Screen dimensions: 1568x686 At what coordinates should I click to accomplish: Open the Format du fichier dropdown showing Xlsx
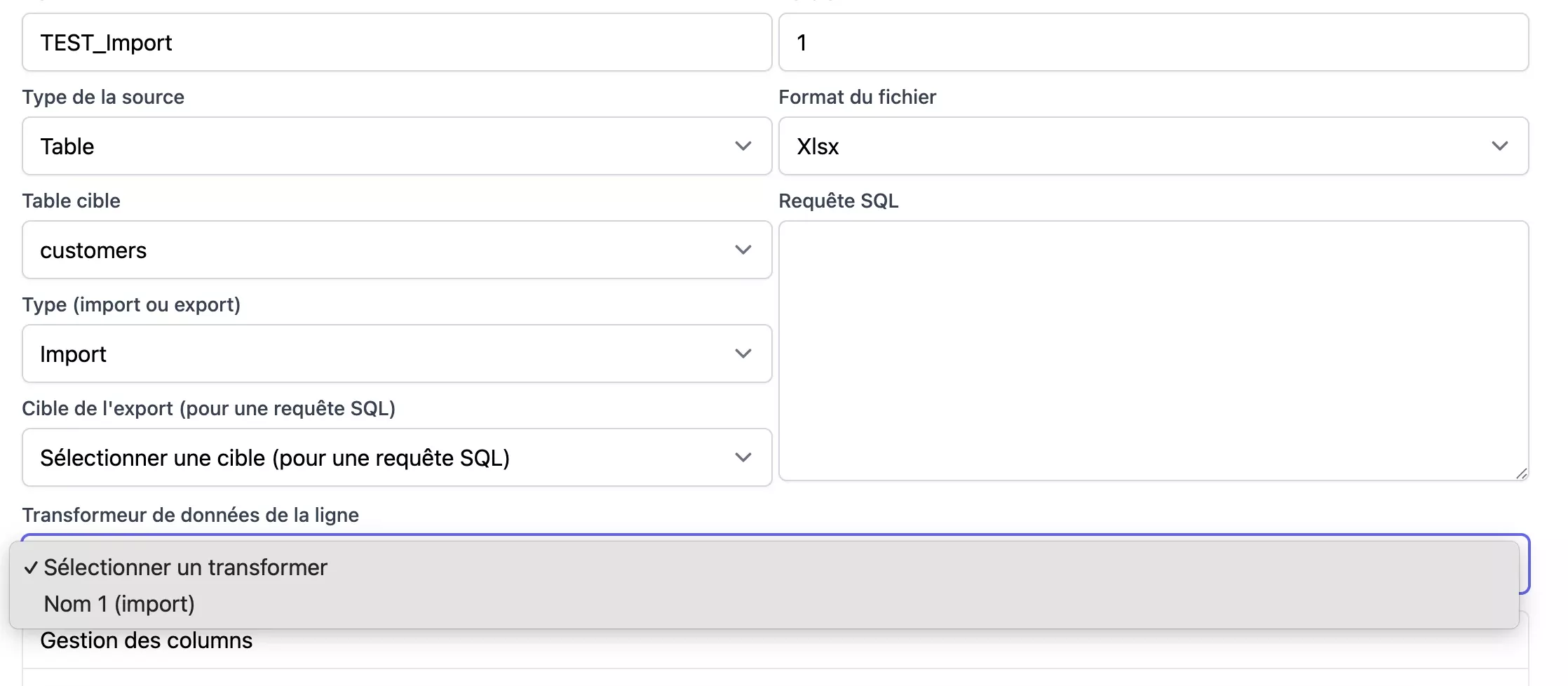click(x=1136, y=146)
